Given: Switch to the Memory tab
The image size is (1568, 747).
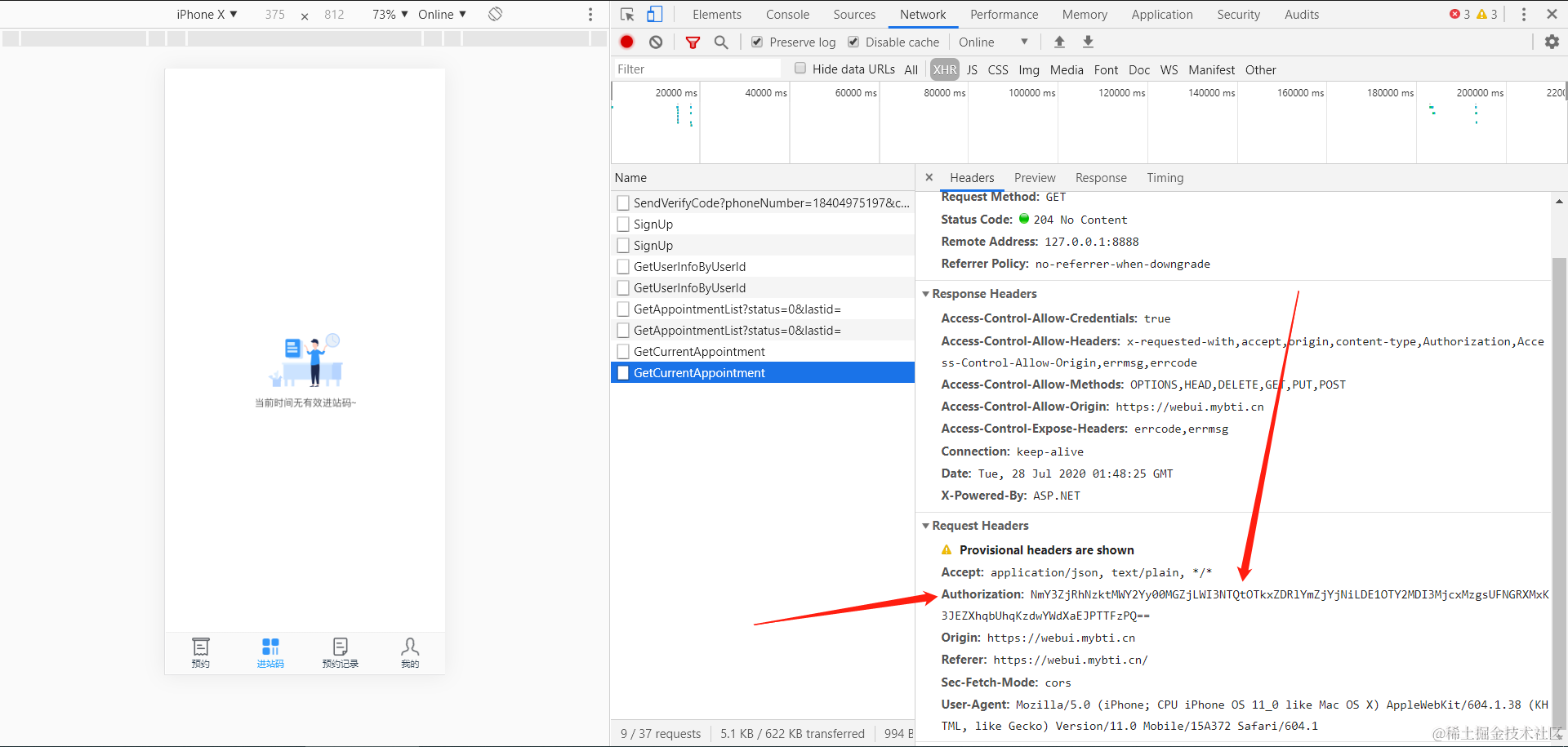Looking at the screenshot, I should coord(1085,14).
